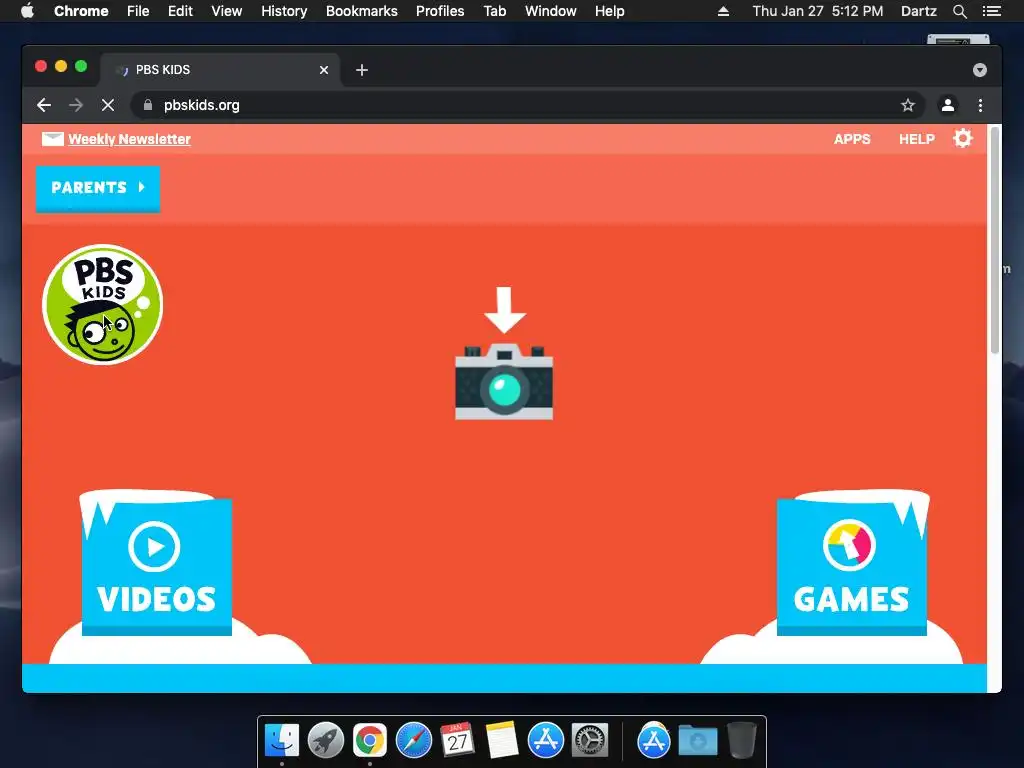
Task: Open the Chrome profile icon
Action: pyautogui.click(x=948, y=105)
